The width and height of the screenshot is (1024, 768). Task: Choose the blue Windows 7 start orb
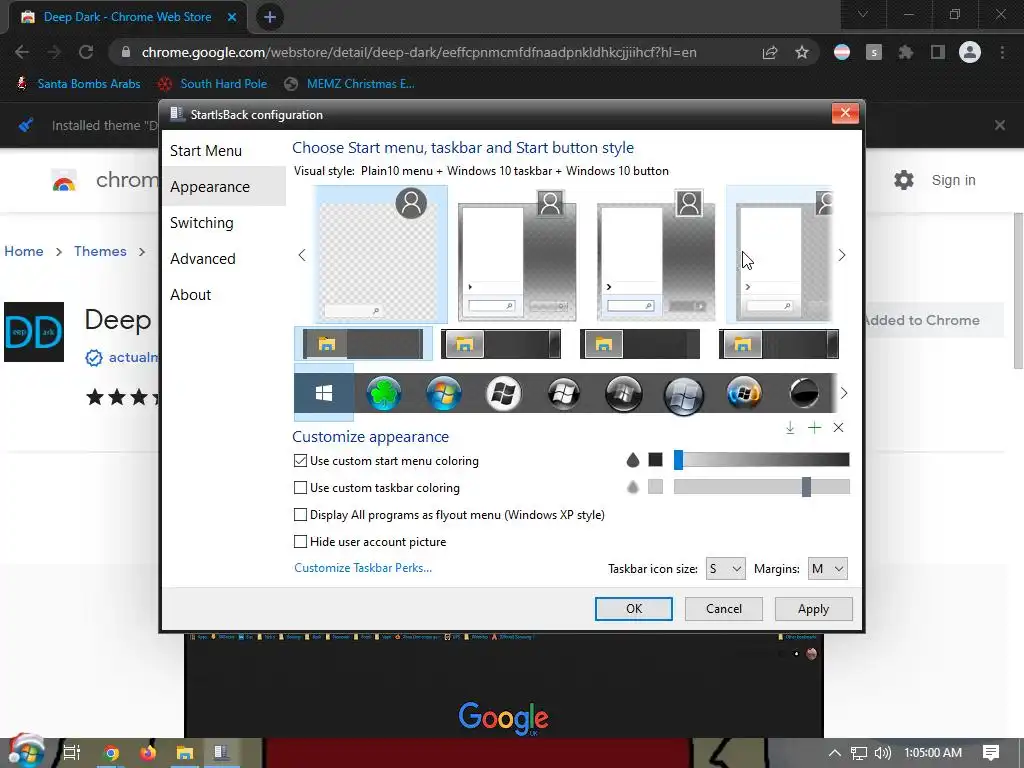click(x=443, y=394)
